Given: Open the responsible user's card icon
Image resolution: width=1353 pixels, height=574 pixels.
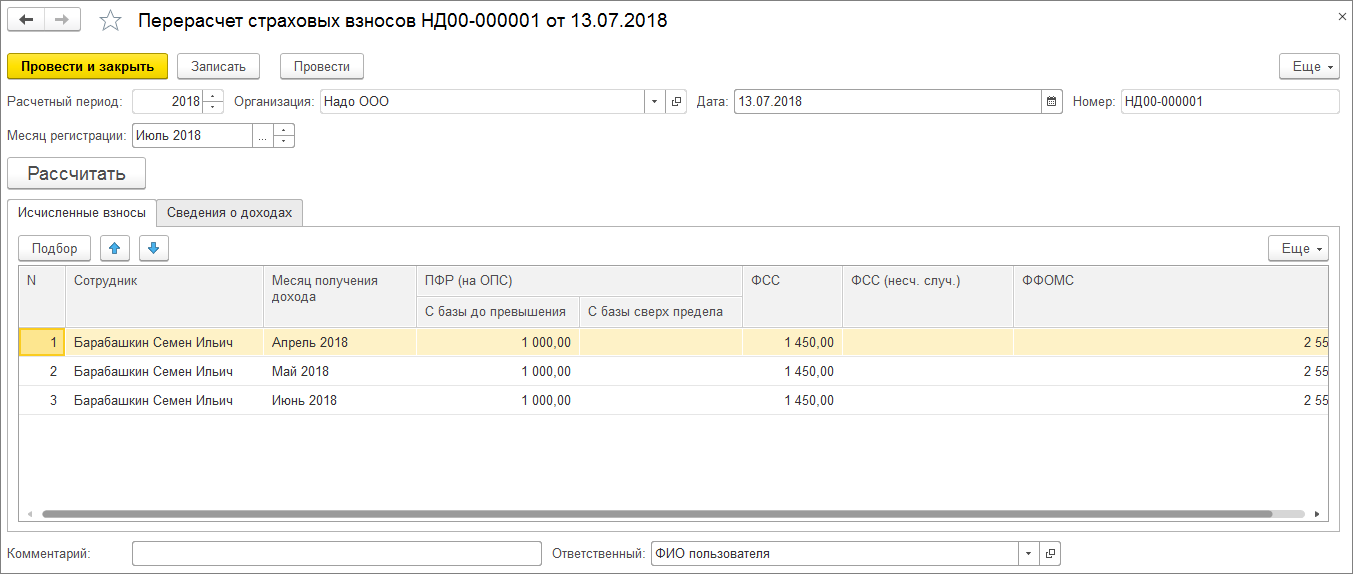Looking at the screenshot, I should (1050, 554).
